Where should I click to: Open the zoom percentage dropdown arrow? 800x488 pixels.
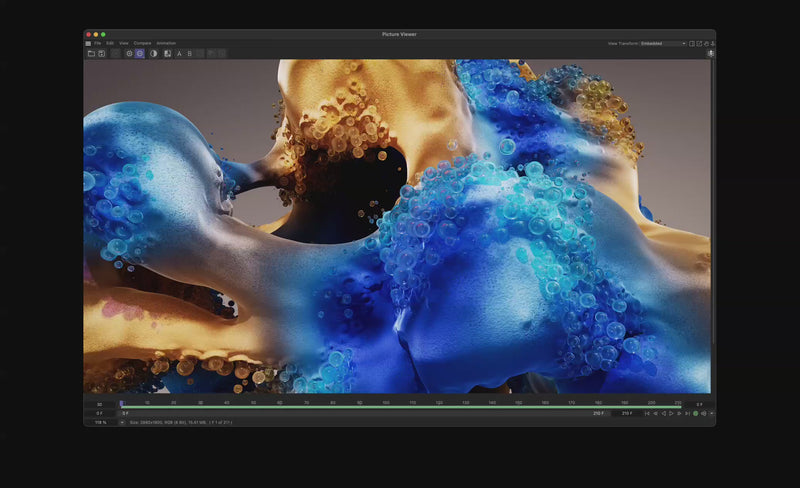pyautogui.click(x=122, y=422)
